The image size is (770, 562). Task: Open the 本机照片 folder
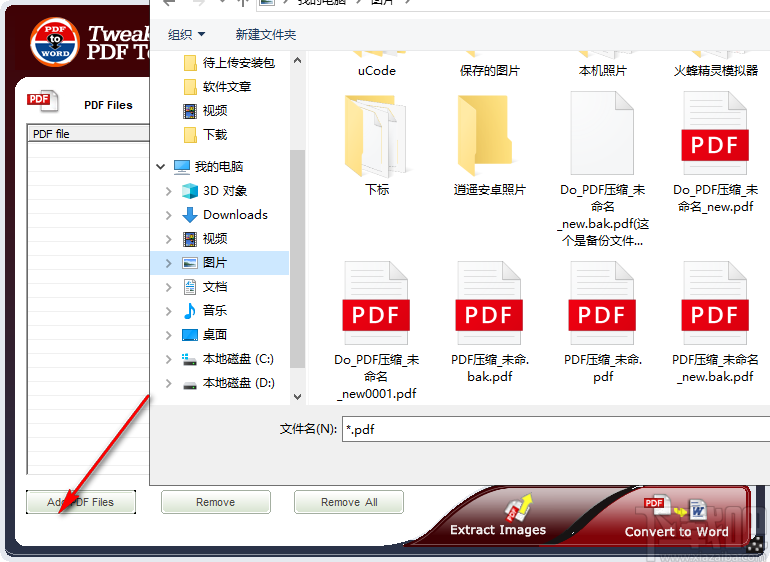point(603,66)
